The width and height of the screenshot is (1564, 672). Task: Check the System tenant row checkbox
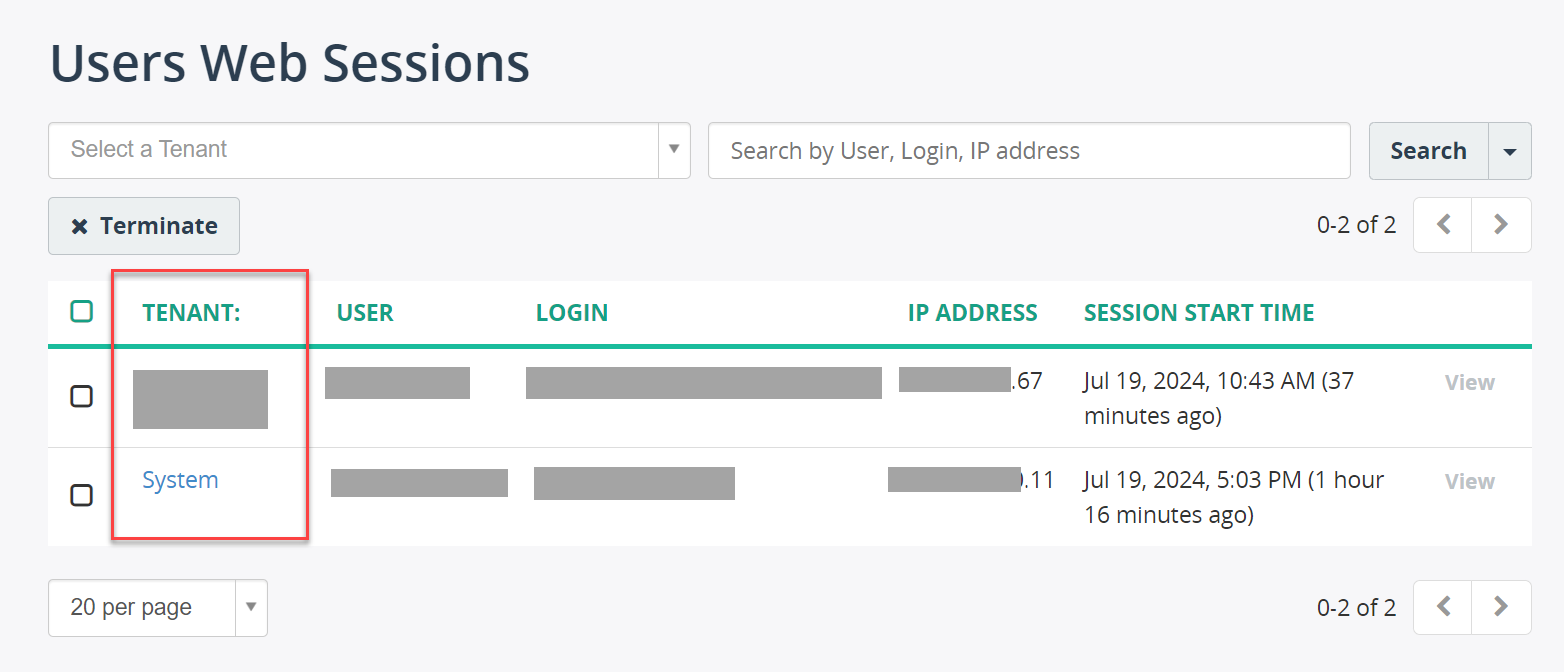(82, 495)
